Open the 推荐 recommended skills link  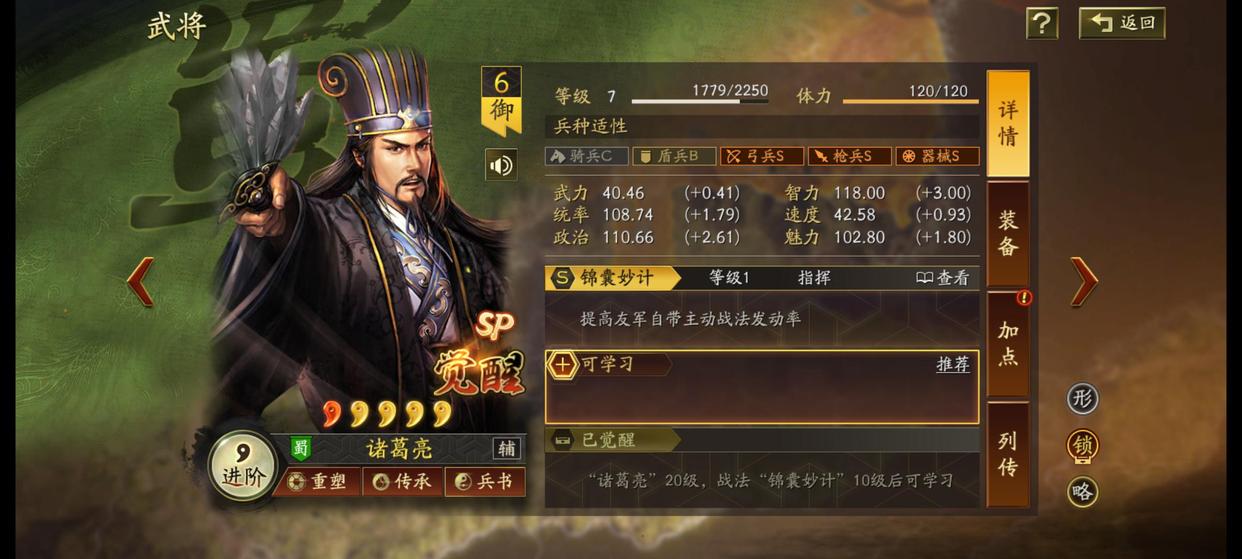pyautogui.click(x=953, y=365)
